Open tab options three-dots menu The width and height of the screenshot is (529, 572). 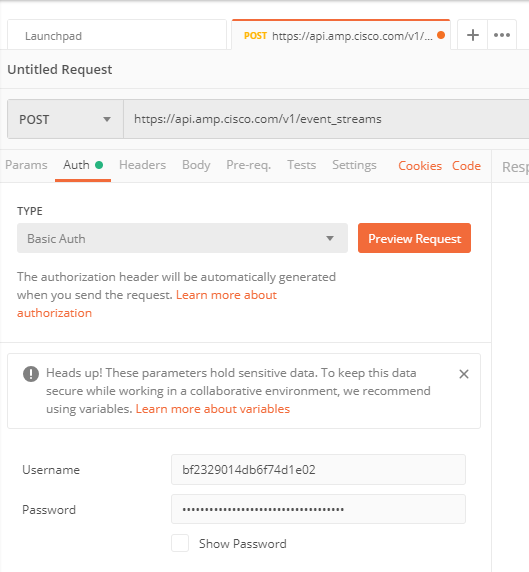(502, 35)
